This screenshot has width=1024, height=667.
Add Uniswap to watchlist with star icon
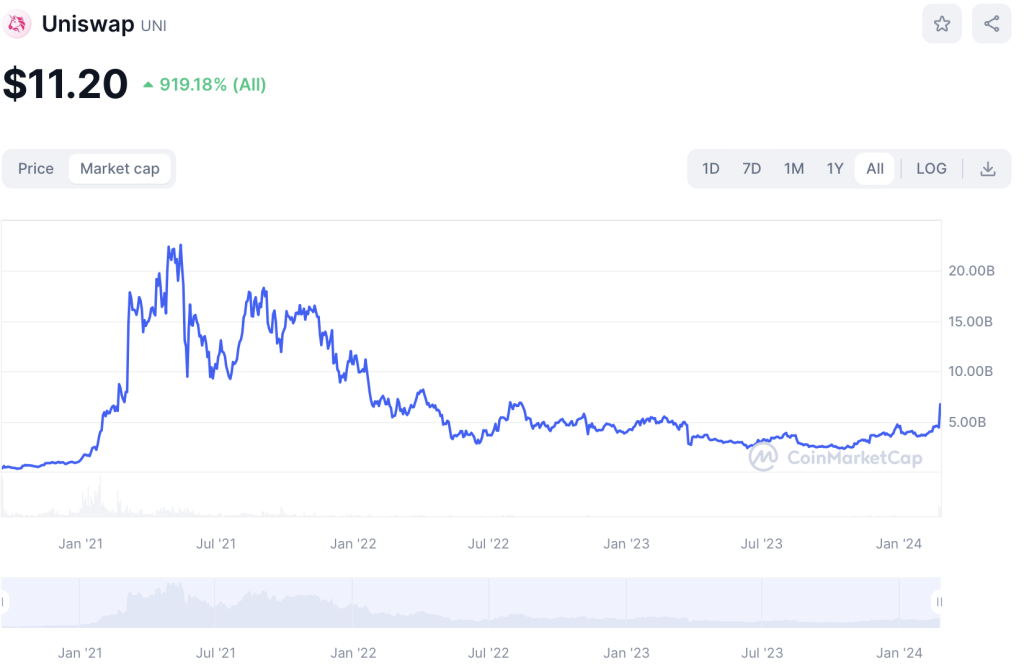coord(942,24)
